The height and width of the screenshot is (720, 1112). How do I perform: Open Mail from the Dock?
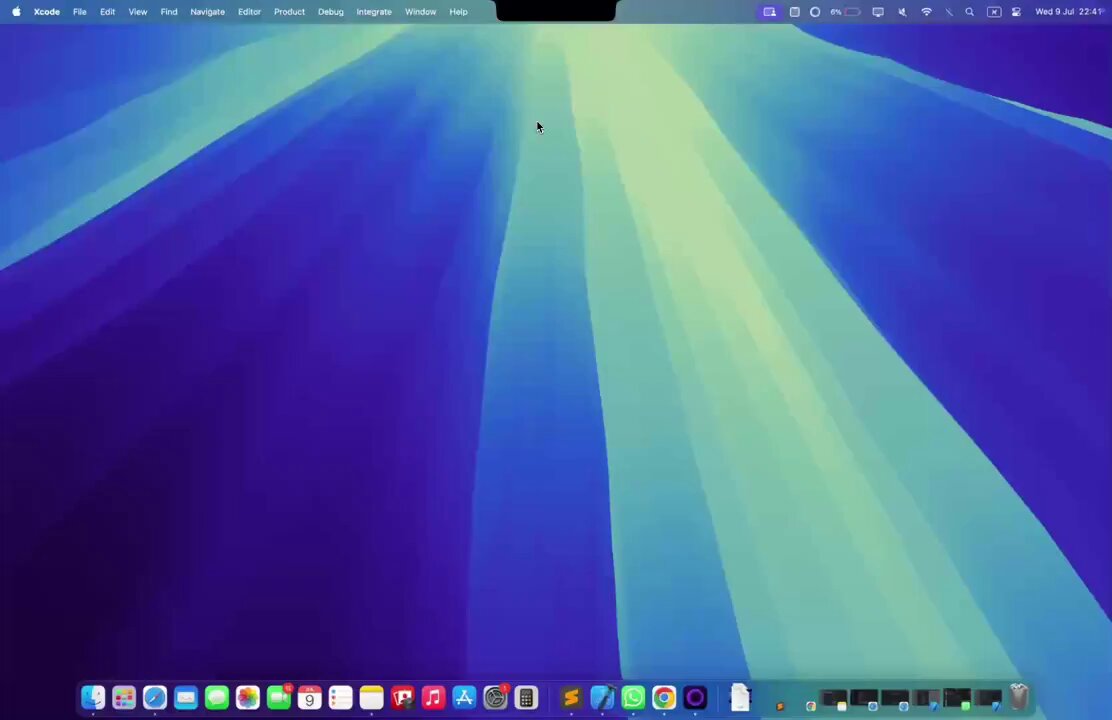click(186, 697)
